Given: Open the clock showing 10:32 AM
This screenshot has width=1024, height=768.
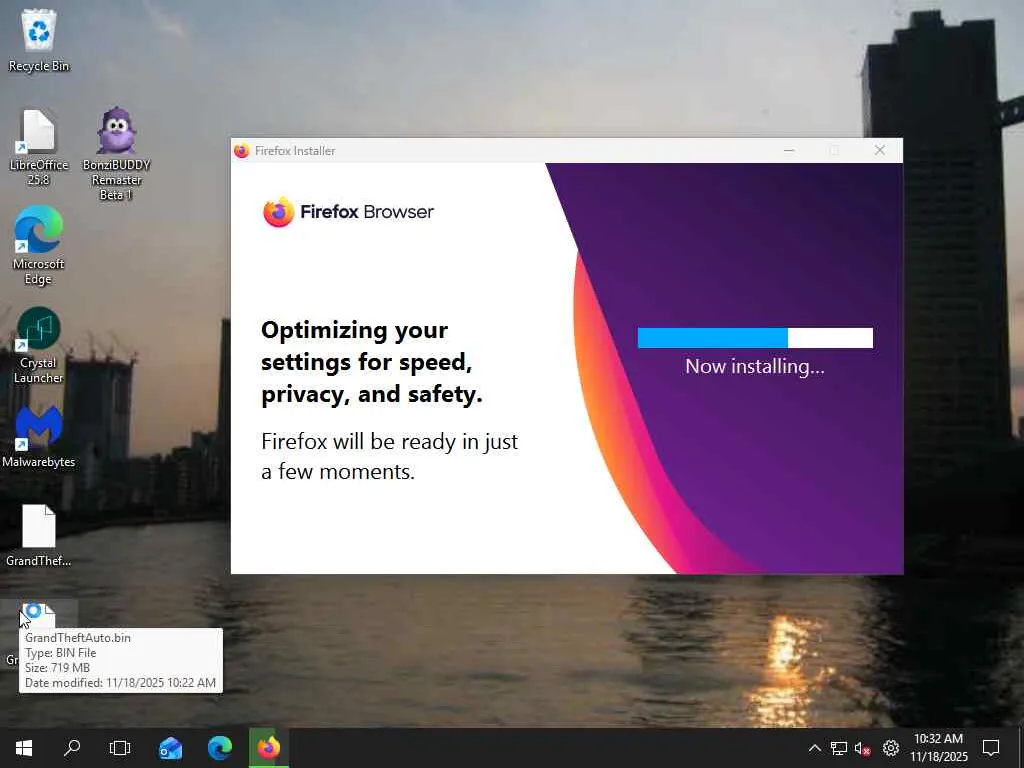Looking at the screenshot, I should (938, 748).
